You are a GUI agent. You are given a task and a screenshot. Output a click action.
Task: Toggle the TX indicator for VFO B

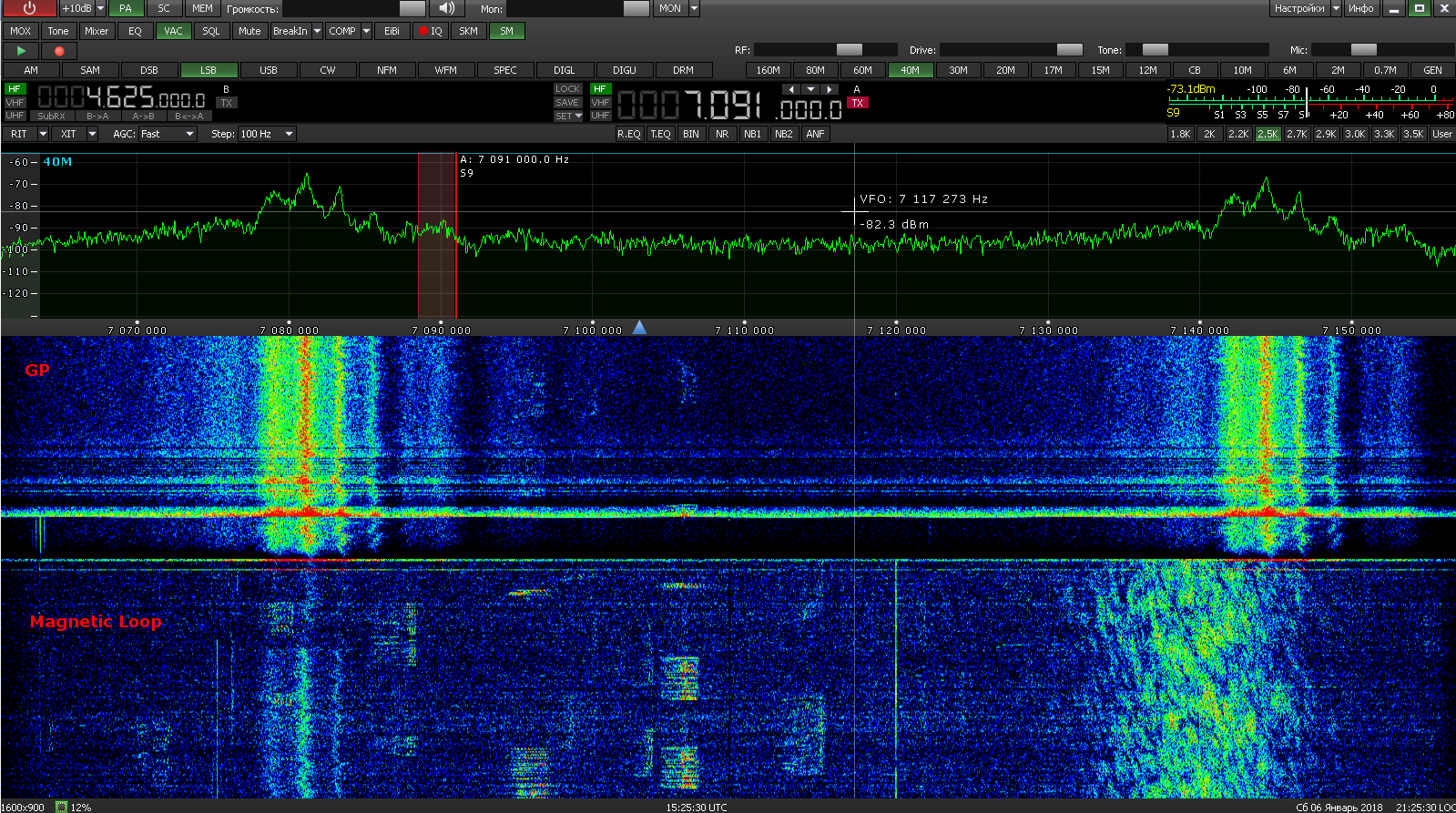(x=227, y=103)
